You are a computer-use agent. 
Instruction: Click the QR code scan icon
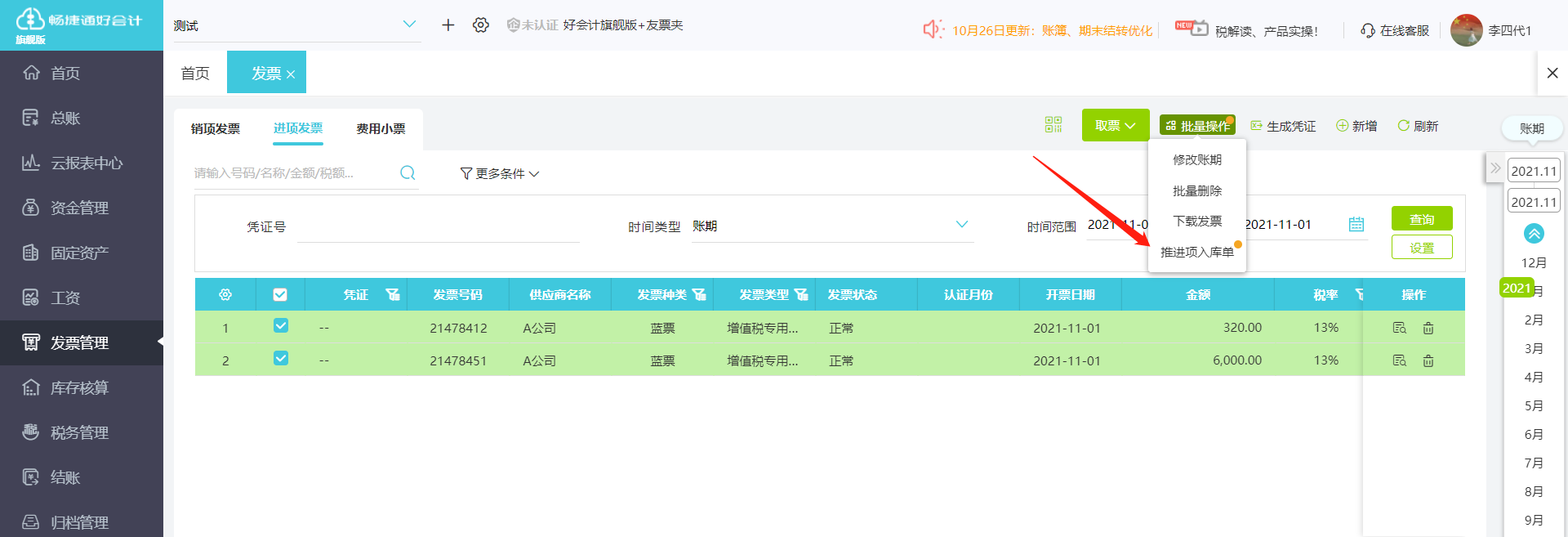pos(1053,124)
